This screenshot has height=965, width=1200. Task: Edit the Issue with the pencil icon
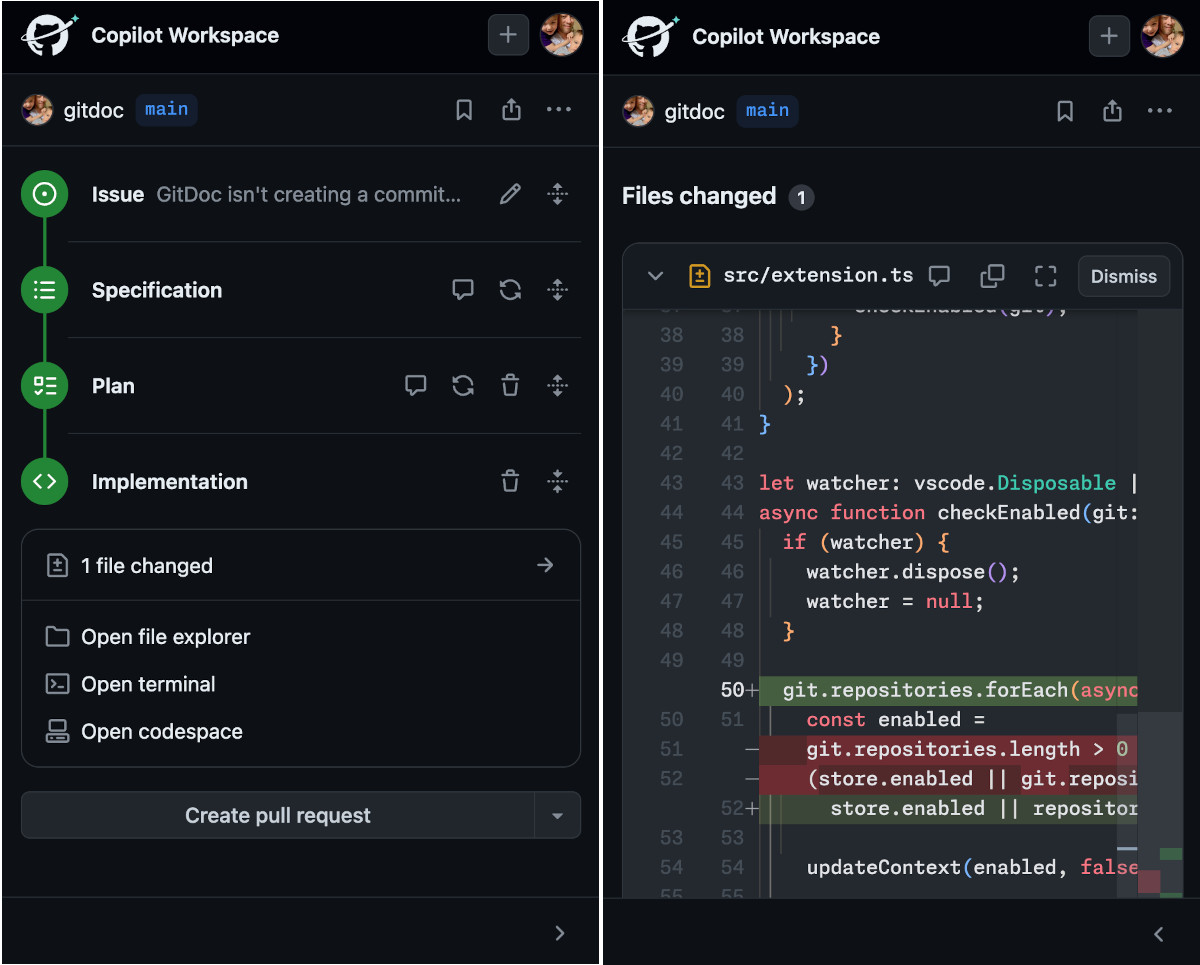coord(510,195)
